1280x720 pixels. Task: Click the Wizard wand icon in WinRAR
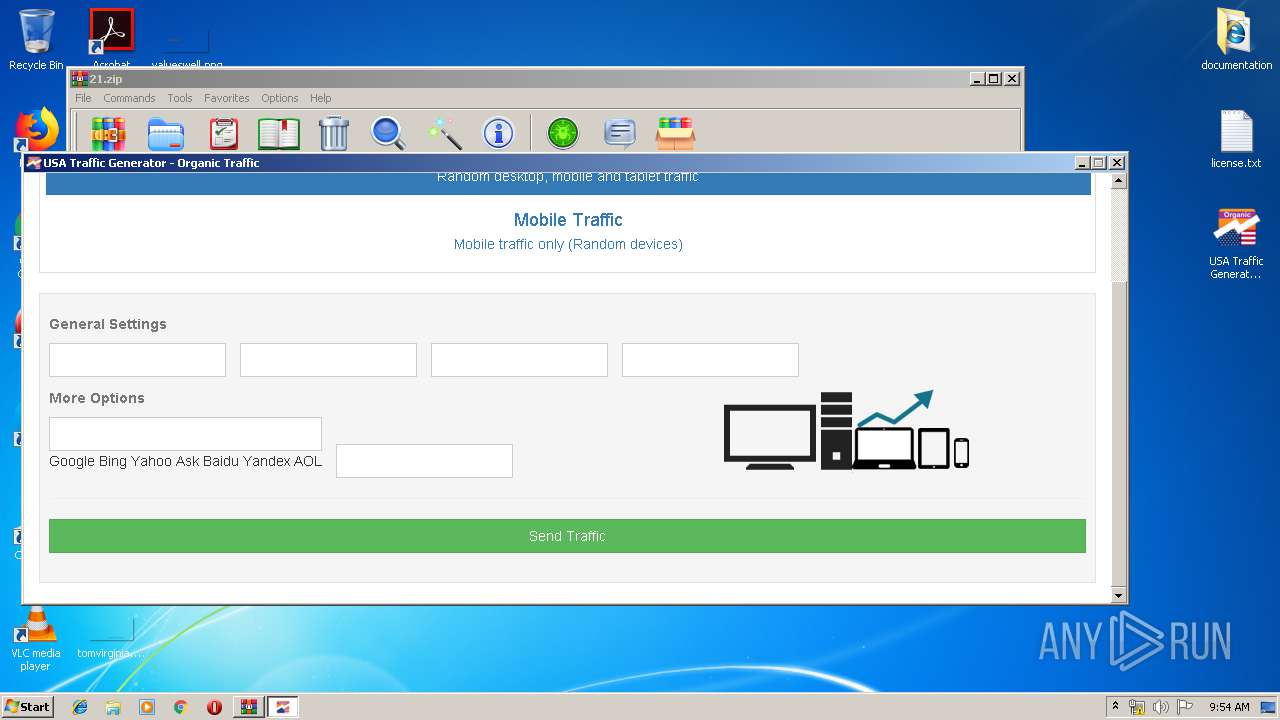(444, 132)
